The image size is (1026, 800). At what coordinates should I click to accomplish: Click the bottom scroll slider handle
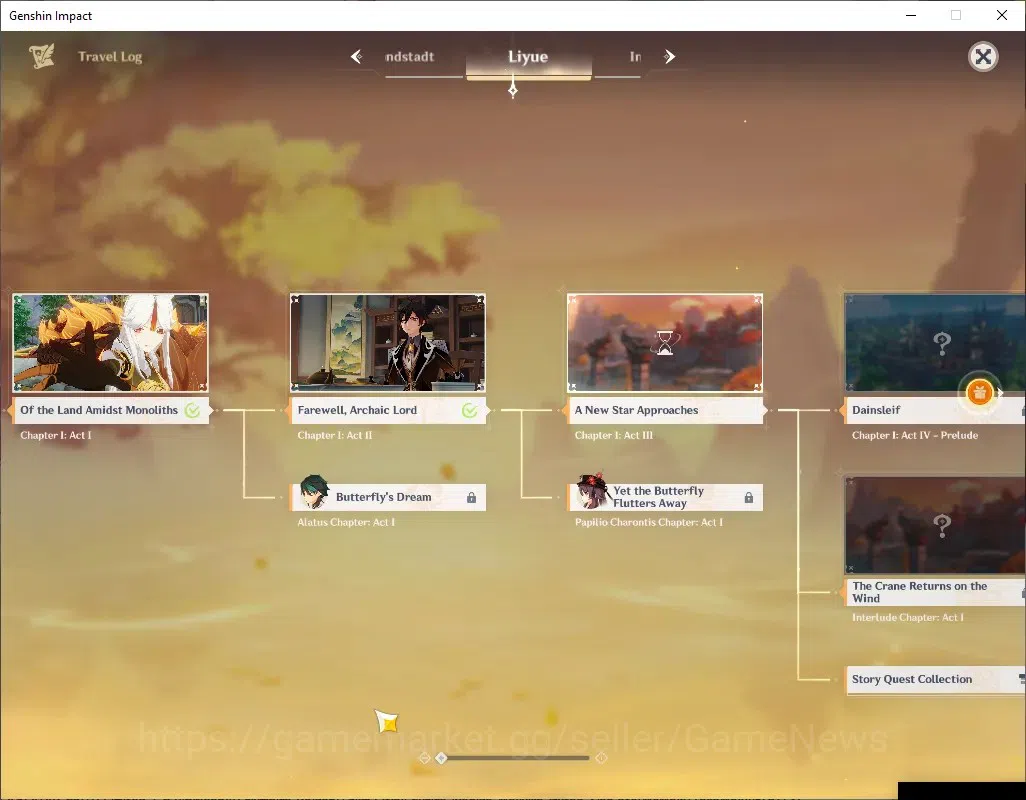click(442, 758)
